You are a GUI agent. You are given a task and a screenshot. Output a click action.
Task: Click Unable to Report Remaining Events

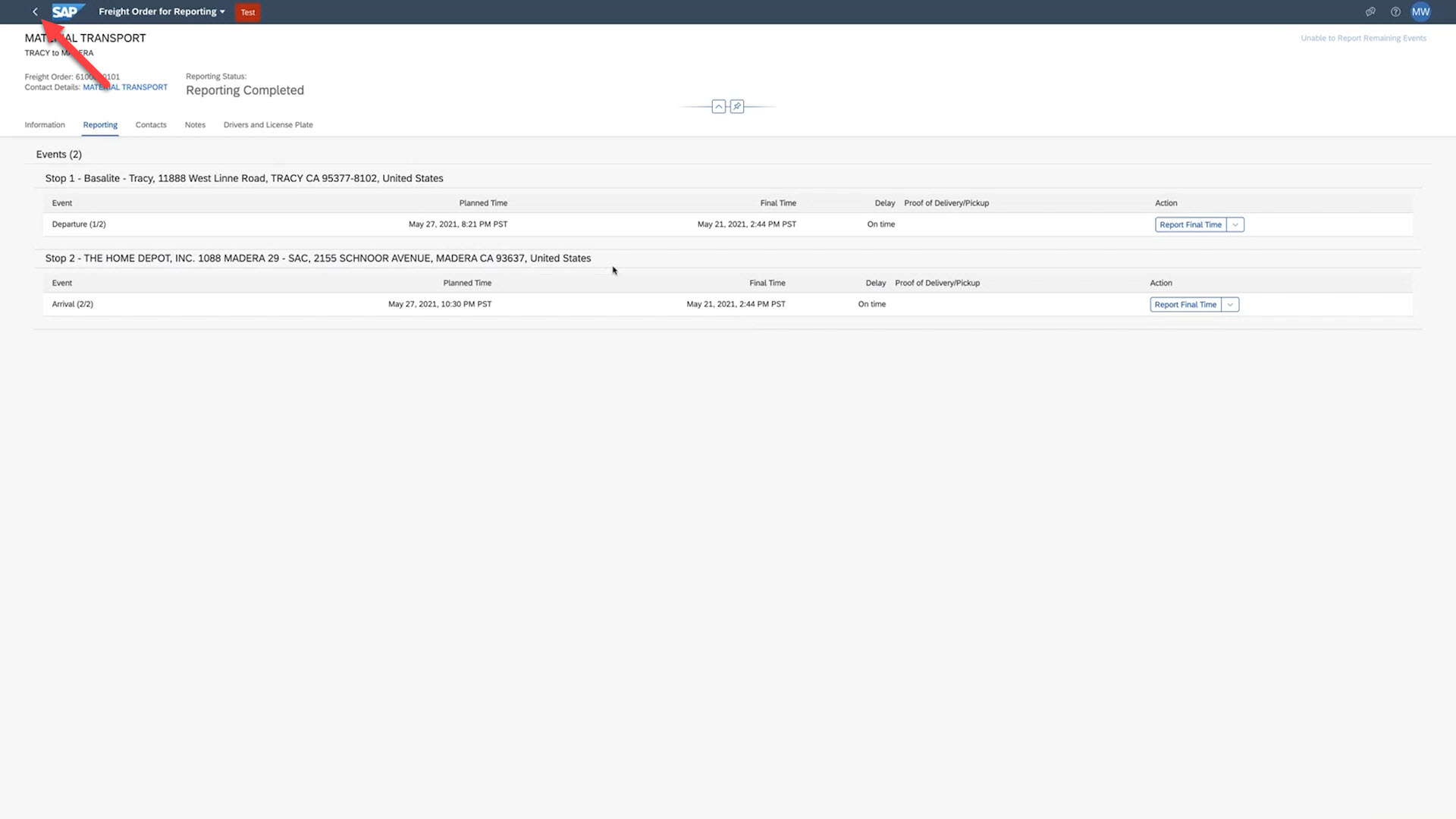(1363, 38)
